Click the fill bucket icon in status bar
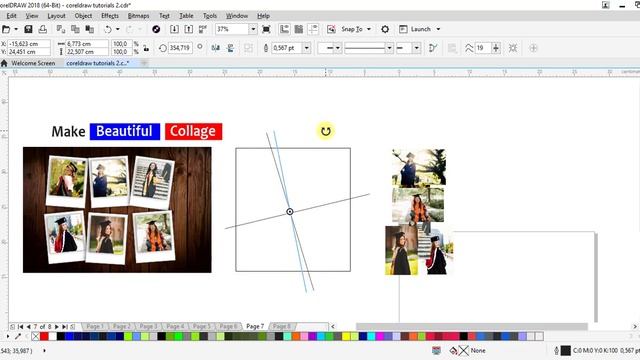This screenshot has width=640, height=360. pos(453,351)
